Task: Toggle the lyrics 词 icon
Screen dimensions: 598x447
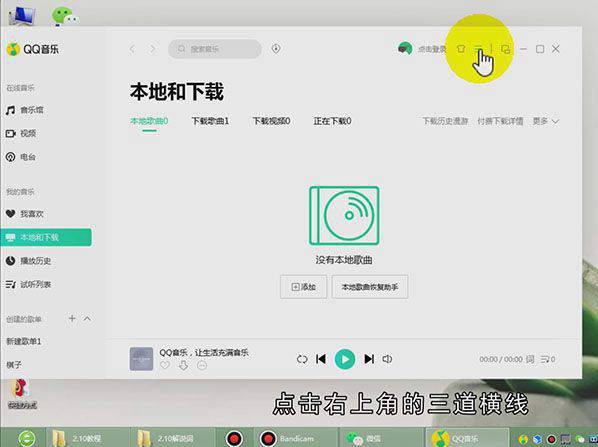Action: tap(530, 359)
